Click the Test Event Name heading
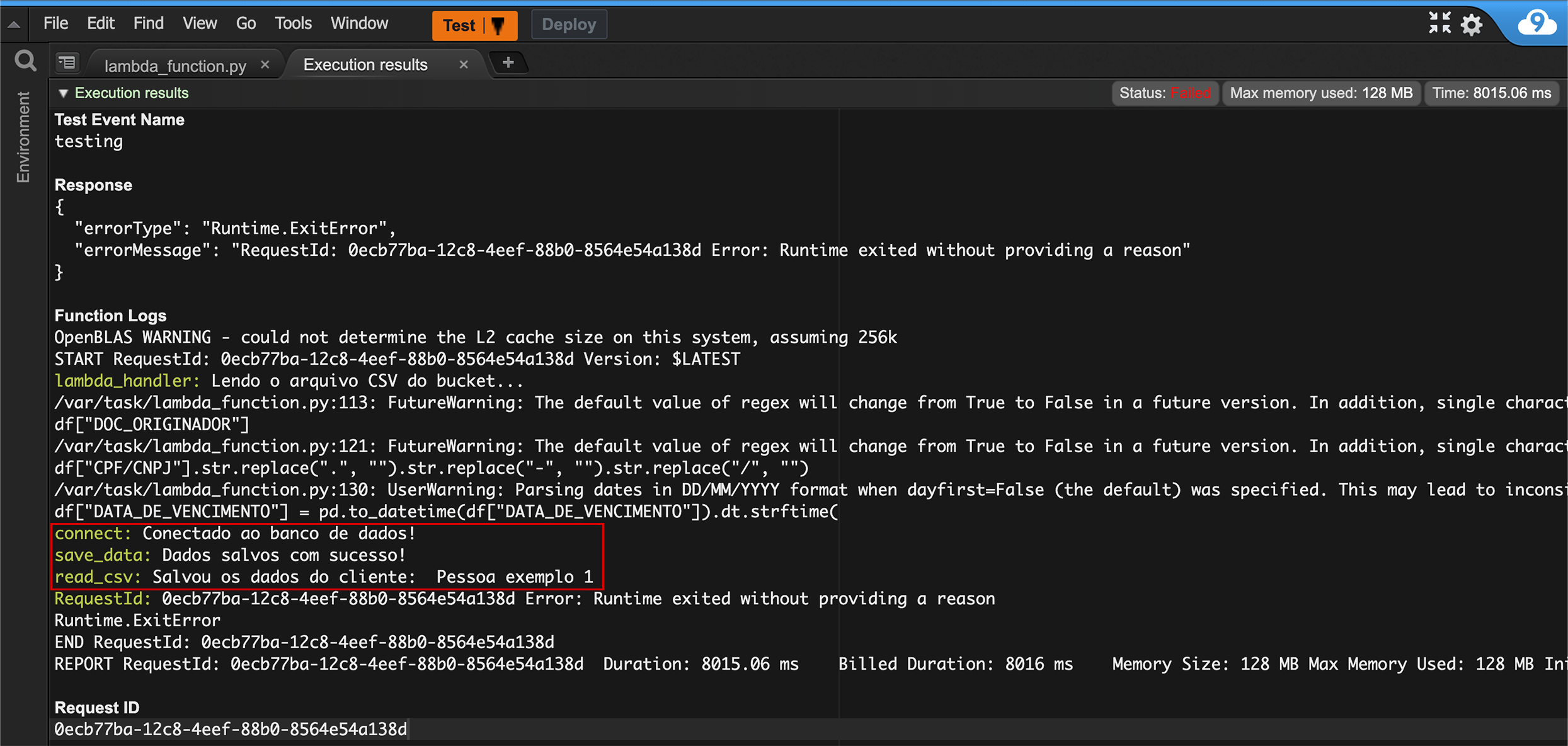Image resolution: width=1568 pixels, height=746 pixels. click(x=119, y=120)
